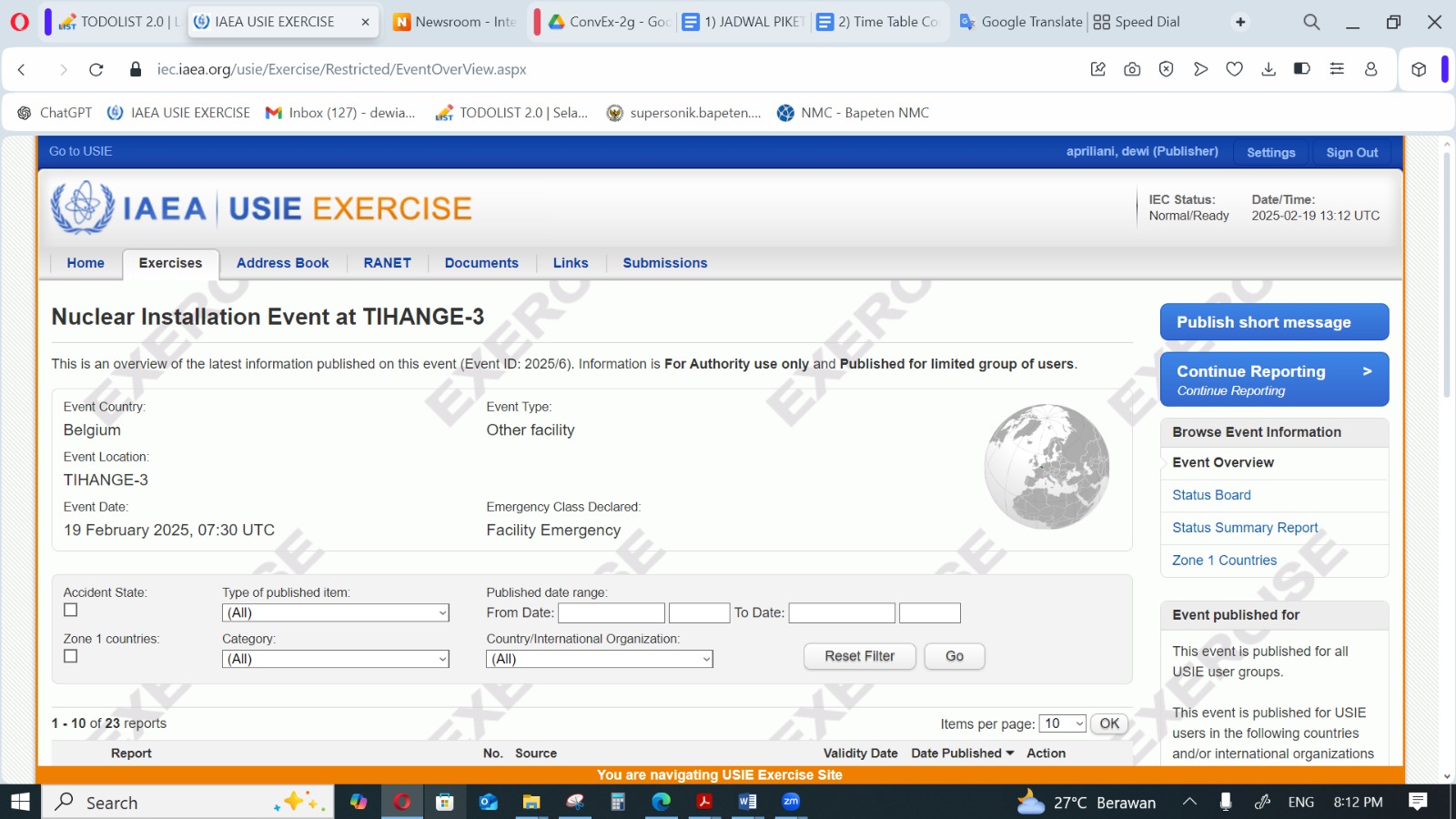Sort by Date Published column arrow
Image resolution: width=1456 pixels, height=819 pixels.
[x=1010, y=753]
